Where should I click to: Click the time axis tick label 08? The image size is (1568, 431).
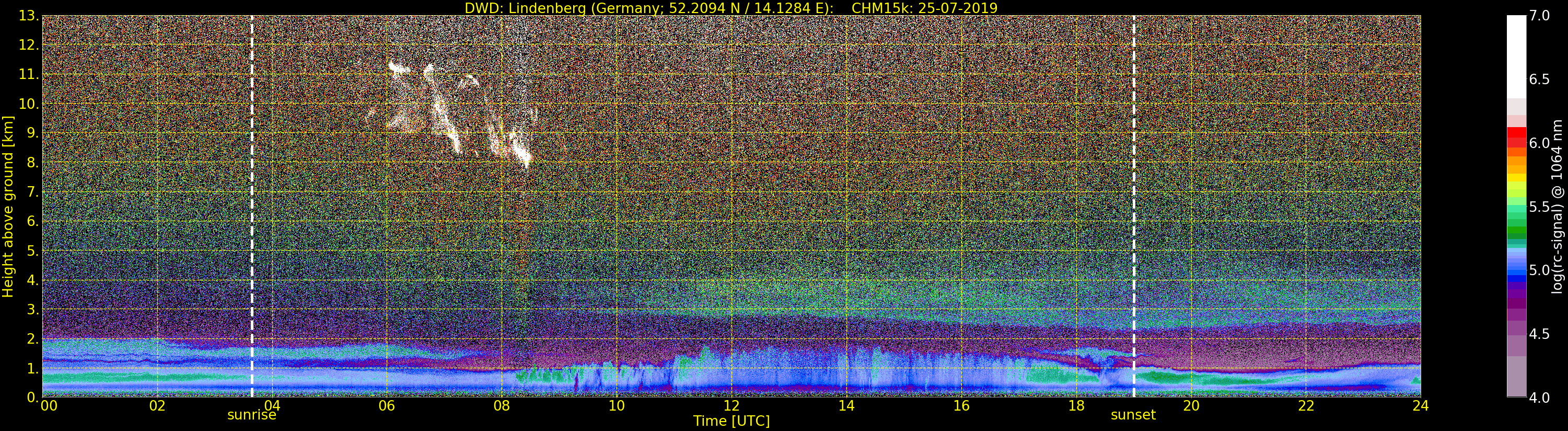502,406
